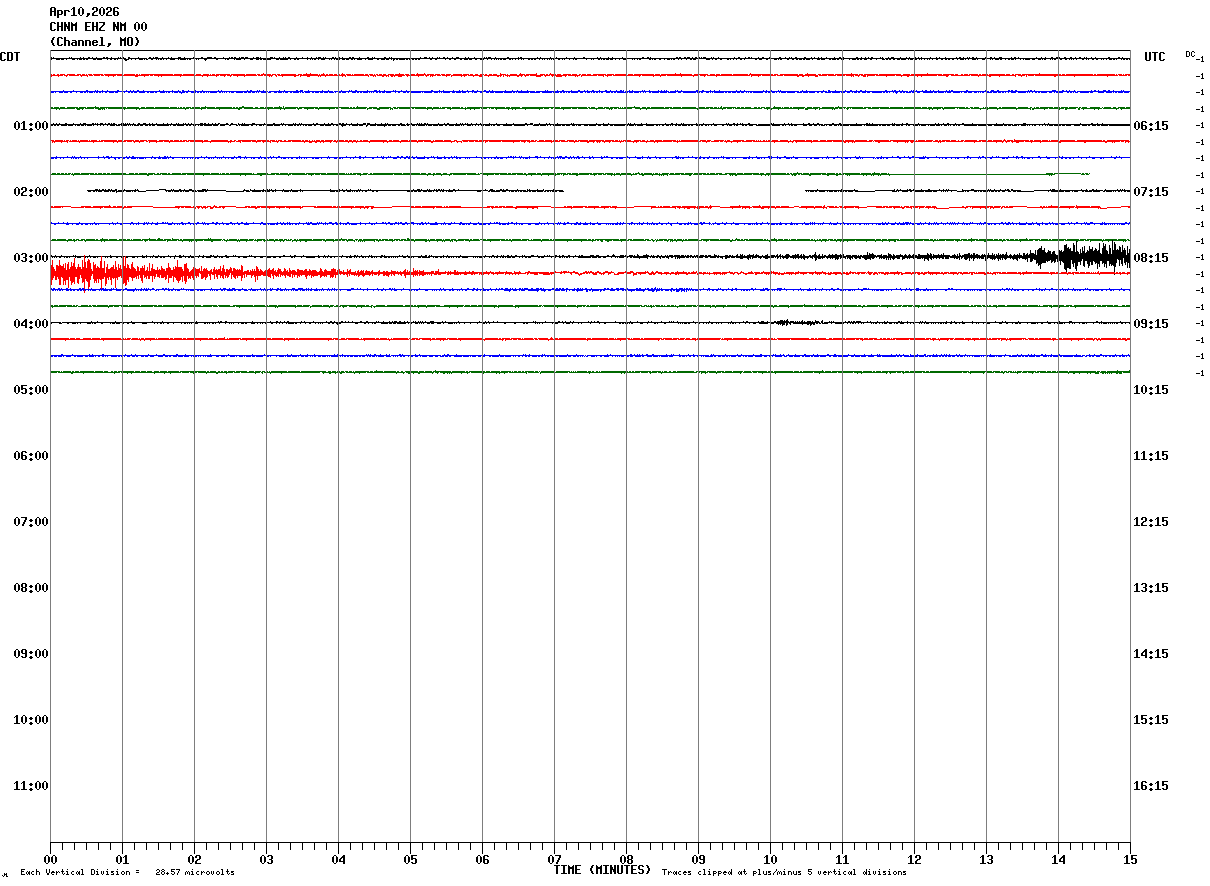
Task: Click the black seismic burst near minute 14
Action: (x=1082, y=255)
